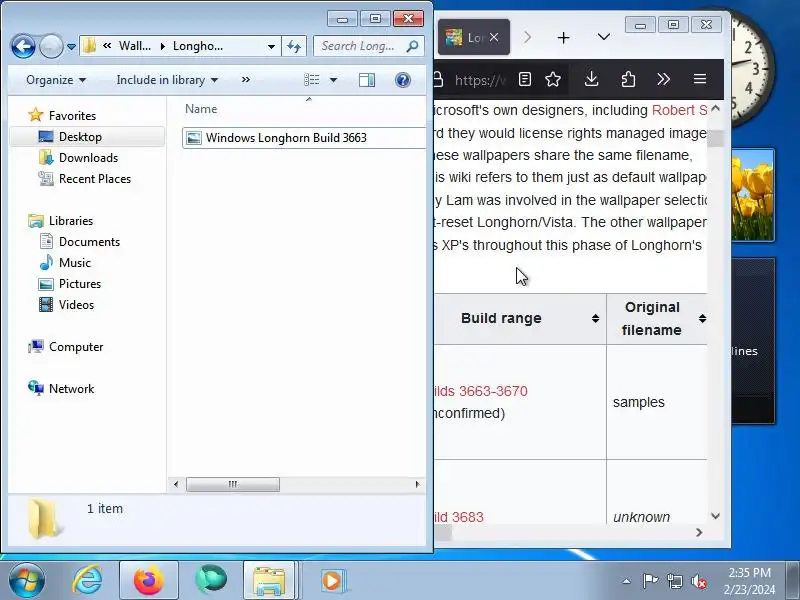Toggle Reader View icon in Firefox
Image resolution: width=800 pixels, height=600 pixels.
[524, 79]
